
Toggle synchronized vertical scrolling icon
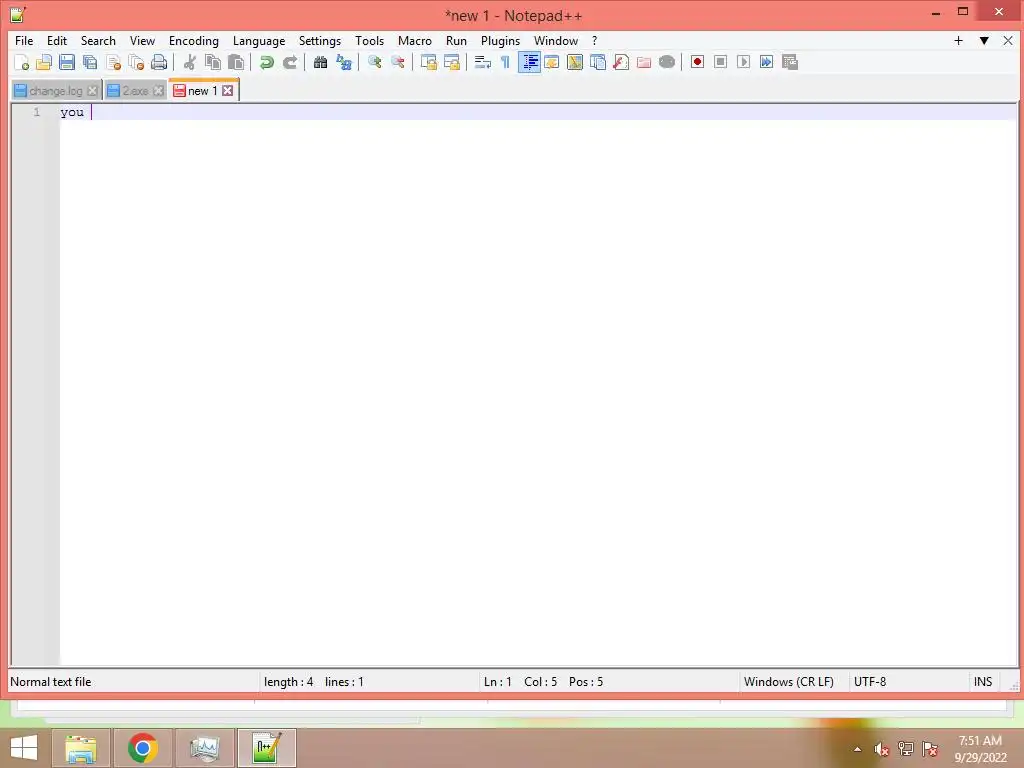pos(428,62)
